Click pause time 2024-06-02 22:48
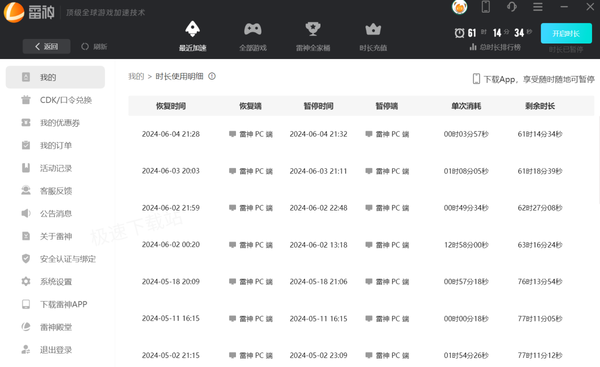600x367 pixels. click(318, 208)
